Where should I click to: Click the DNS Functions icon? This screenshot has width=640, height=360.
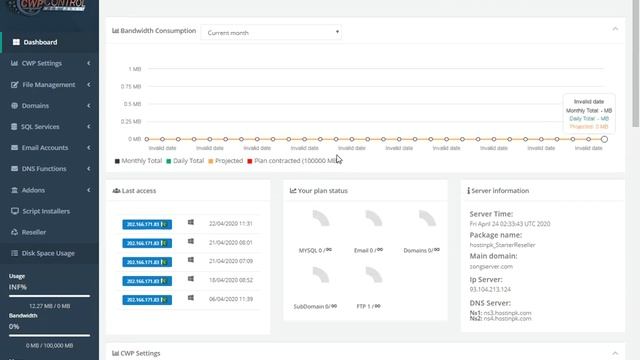14,169
